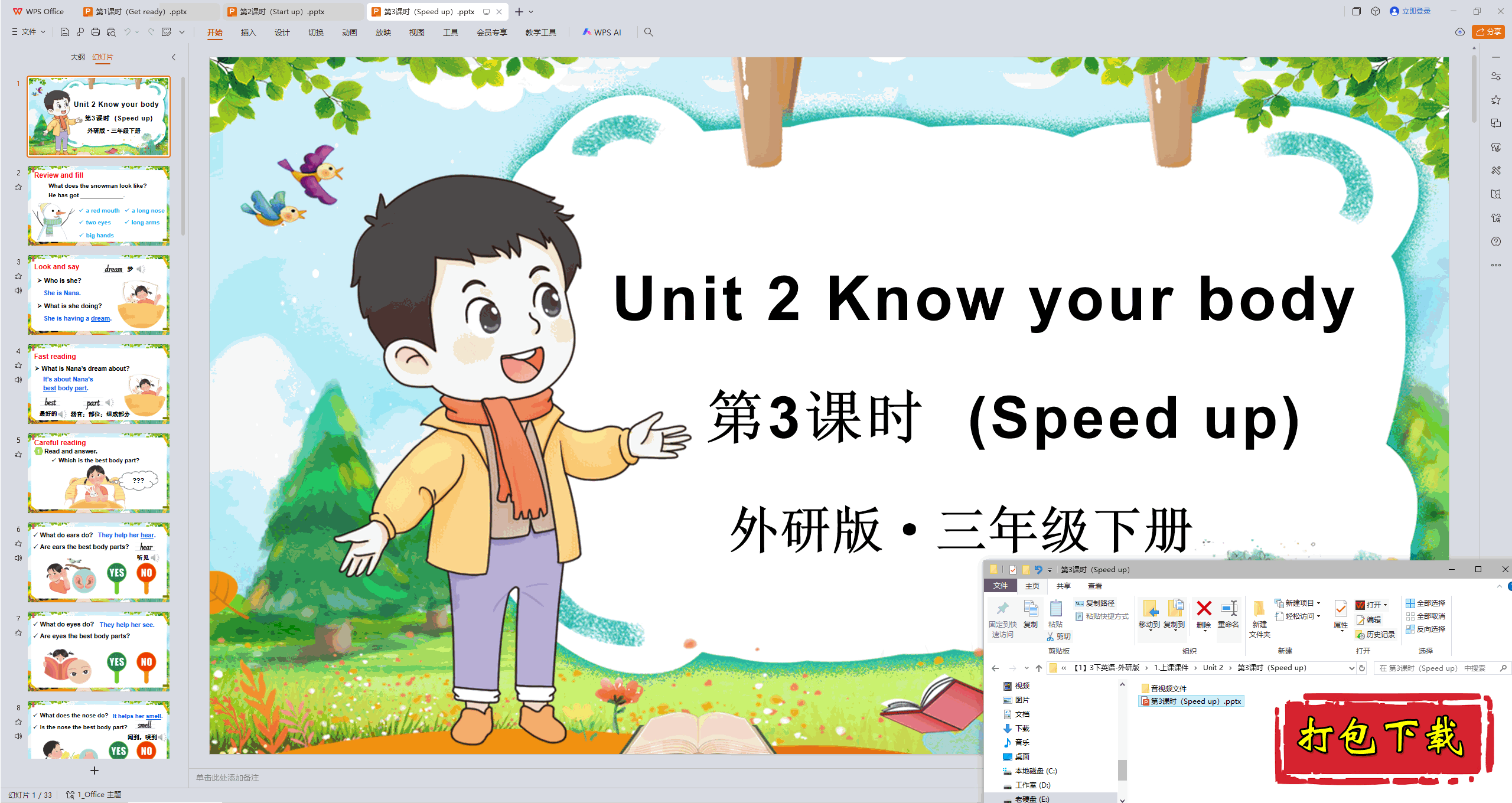The width and height of the screenshot is (1512, 803).
Task: Select 第3课时 (Speed up).pptx file in Explorer
Action: (1191, 701)
